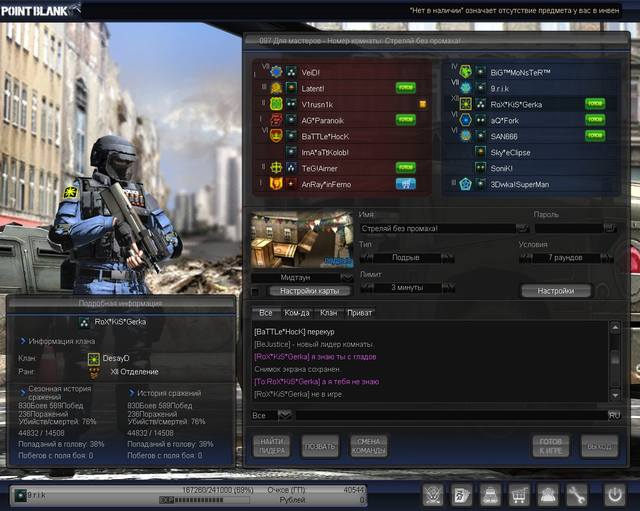This screenshot has height=511, width=640.
Task: Switch to the Клан chat tab
Action: (329, 313)
